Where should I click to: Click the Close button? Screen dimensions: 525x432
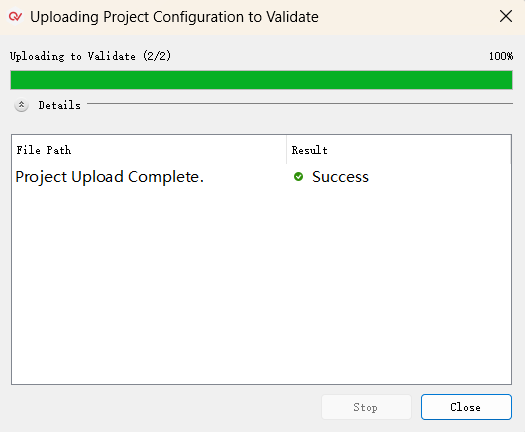[466, 407]
